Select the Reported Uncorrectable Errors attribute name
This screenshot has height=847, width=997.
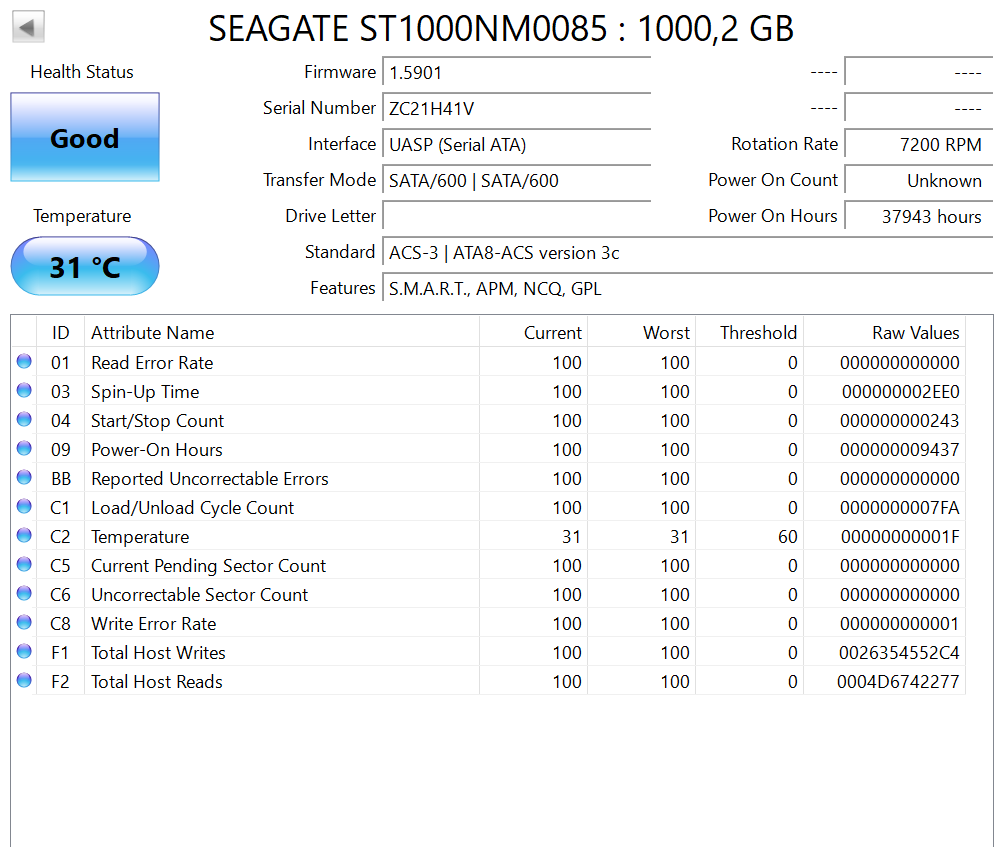[210, 479]
